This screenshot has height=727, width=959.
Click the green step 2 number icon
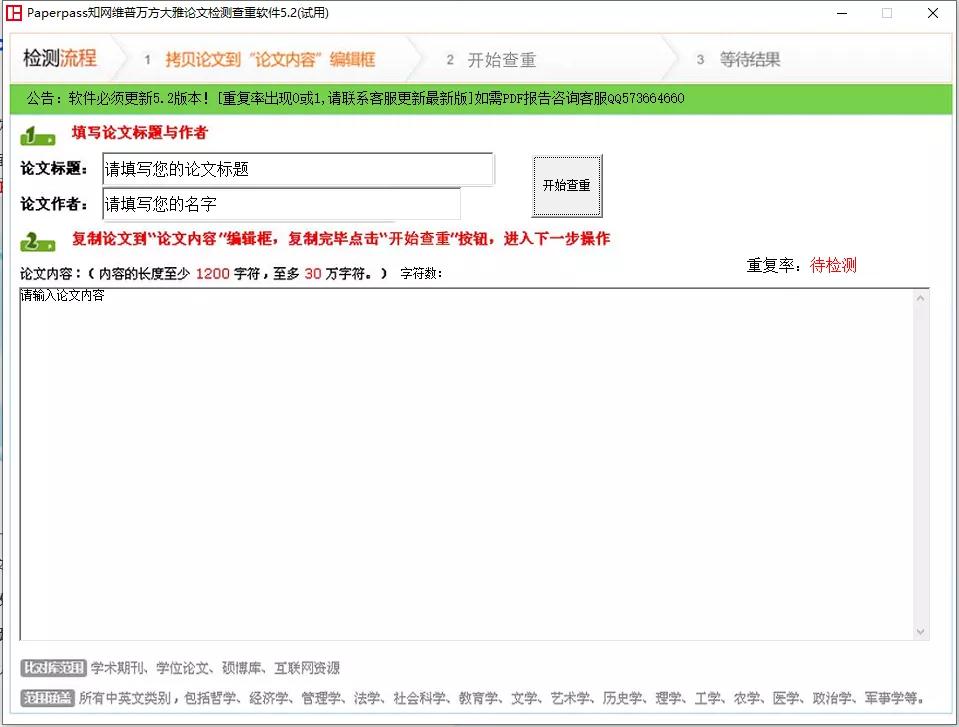pos(37,242)
